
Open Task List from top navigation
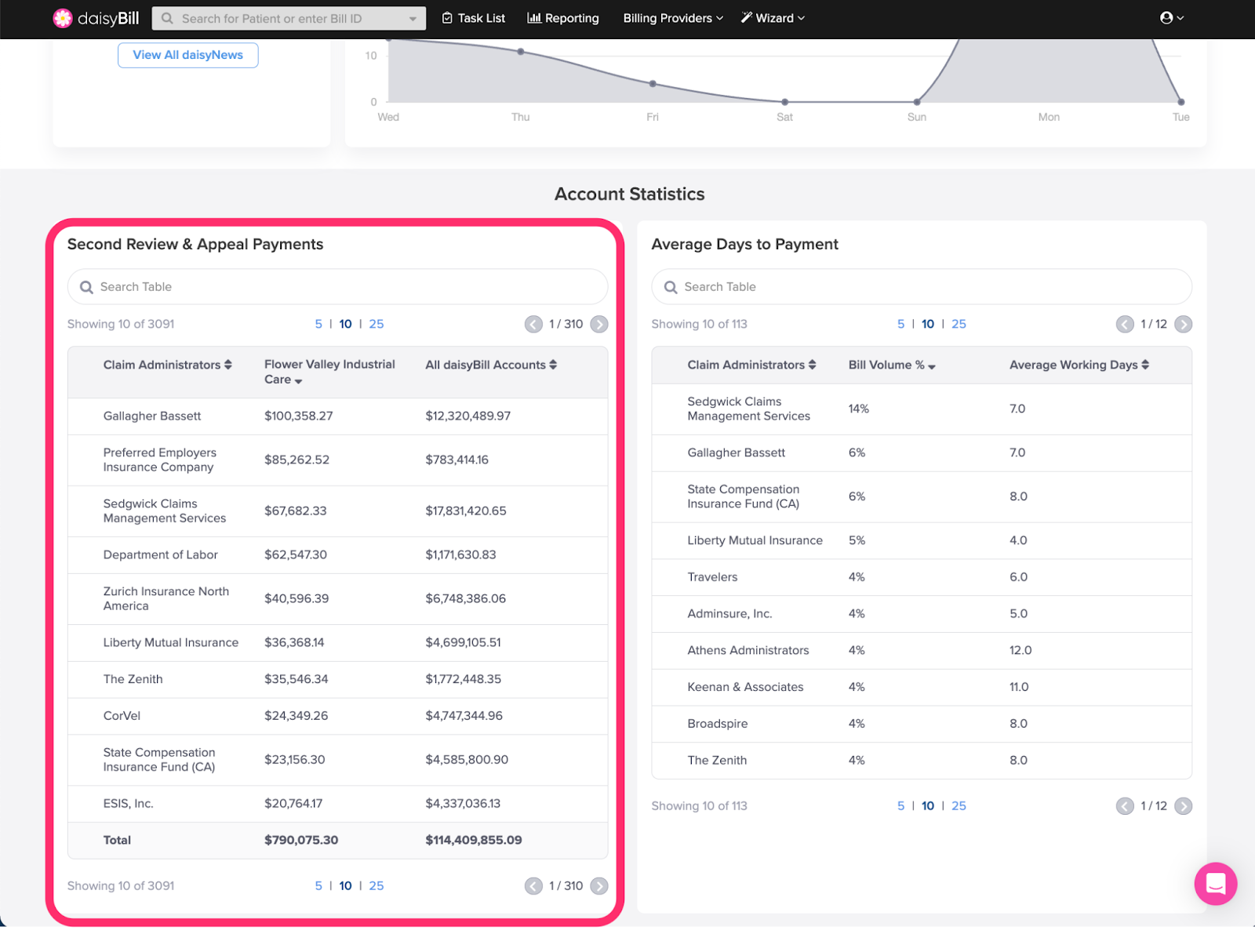point(474,18)
